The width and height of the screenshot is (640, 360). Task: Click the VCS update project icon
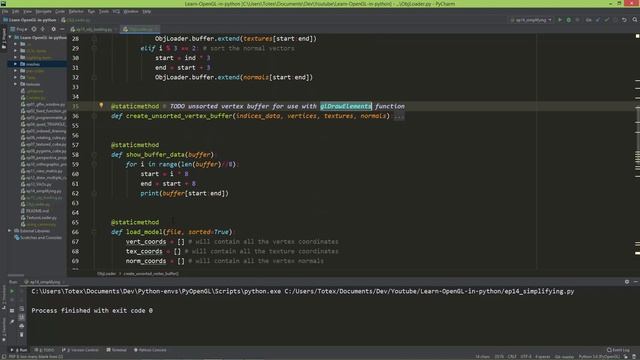coord(598,20)
